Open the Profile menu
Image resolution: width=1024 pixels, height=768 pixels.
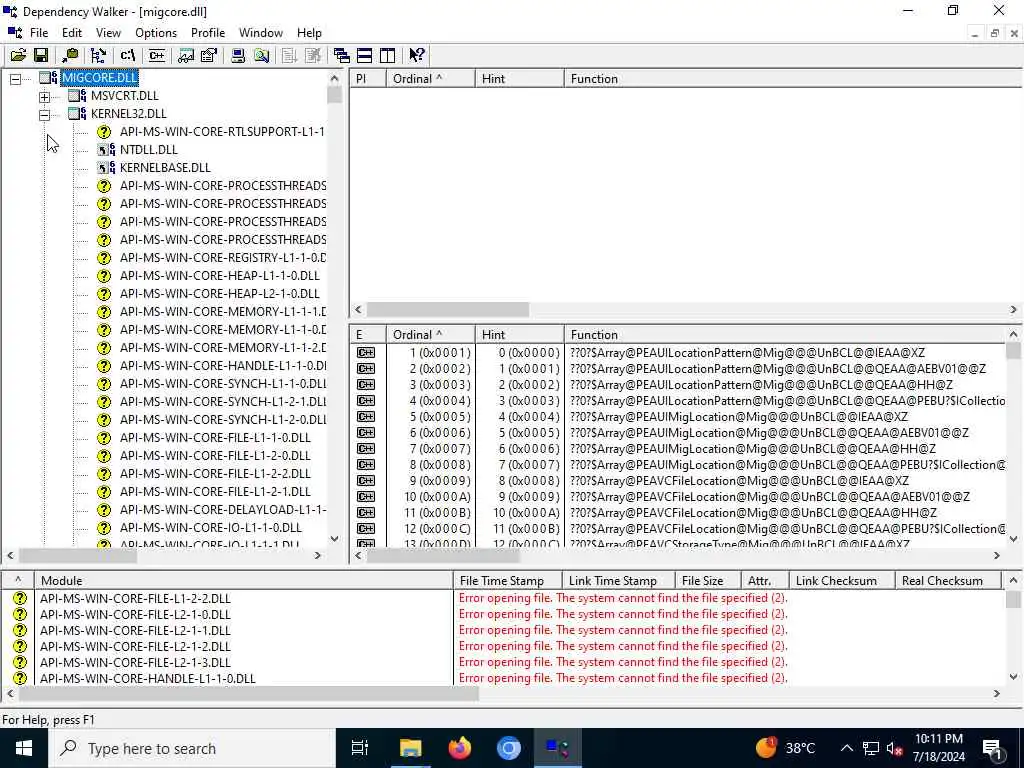point(208,33)
